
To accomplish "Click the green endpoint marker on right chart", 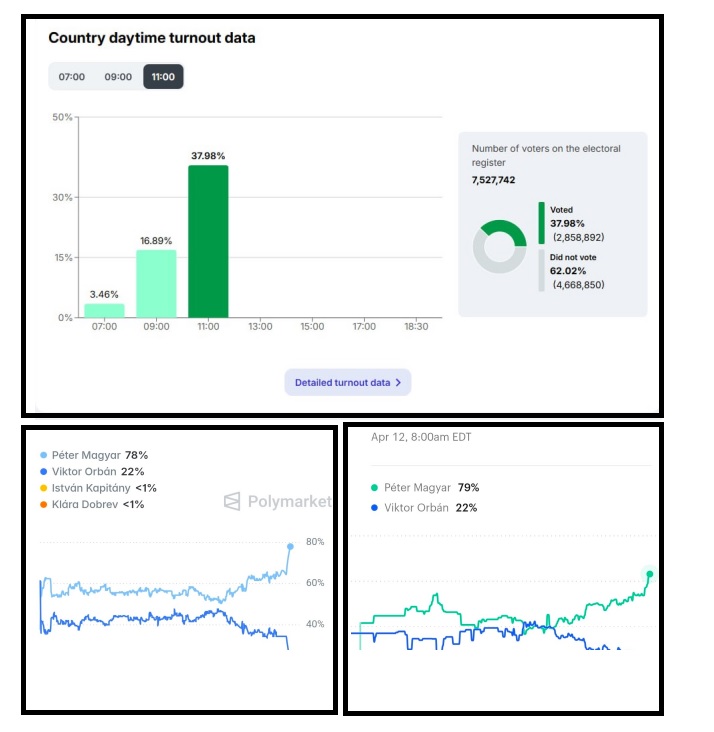I will coord(650,573).
